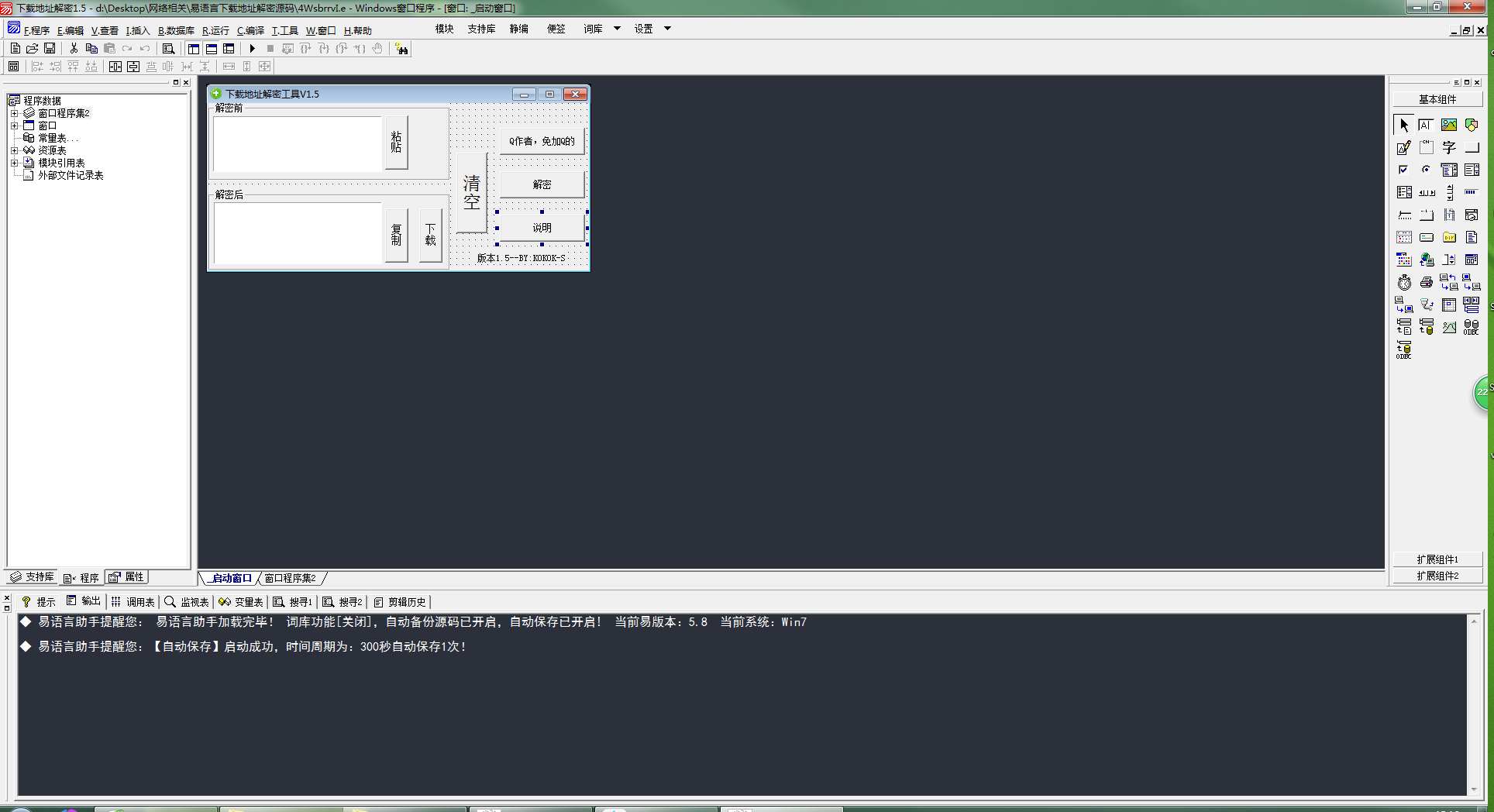Expand the 窗口 tree node
The height and width of the screenshot is (812, 1494).
point(14,126)
